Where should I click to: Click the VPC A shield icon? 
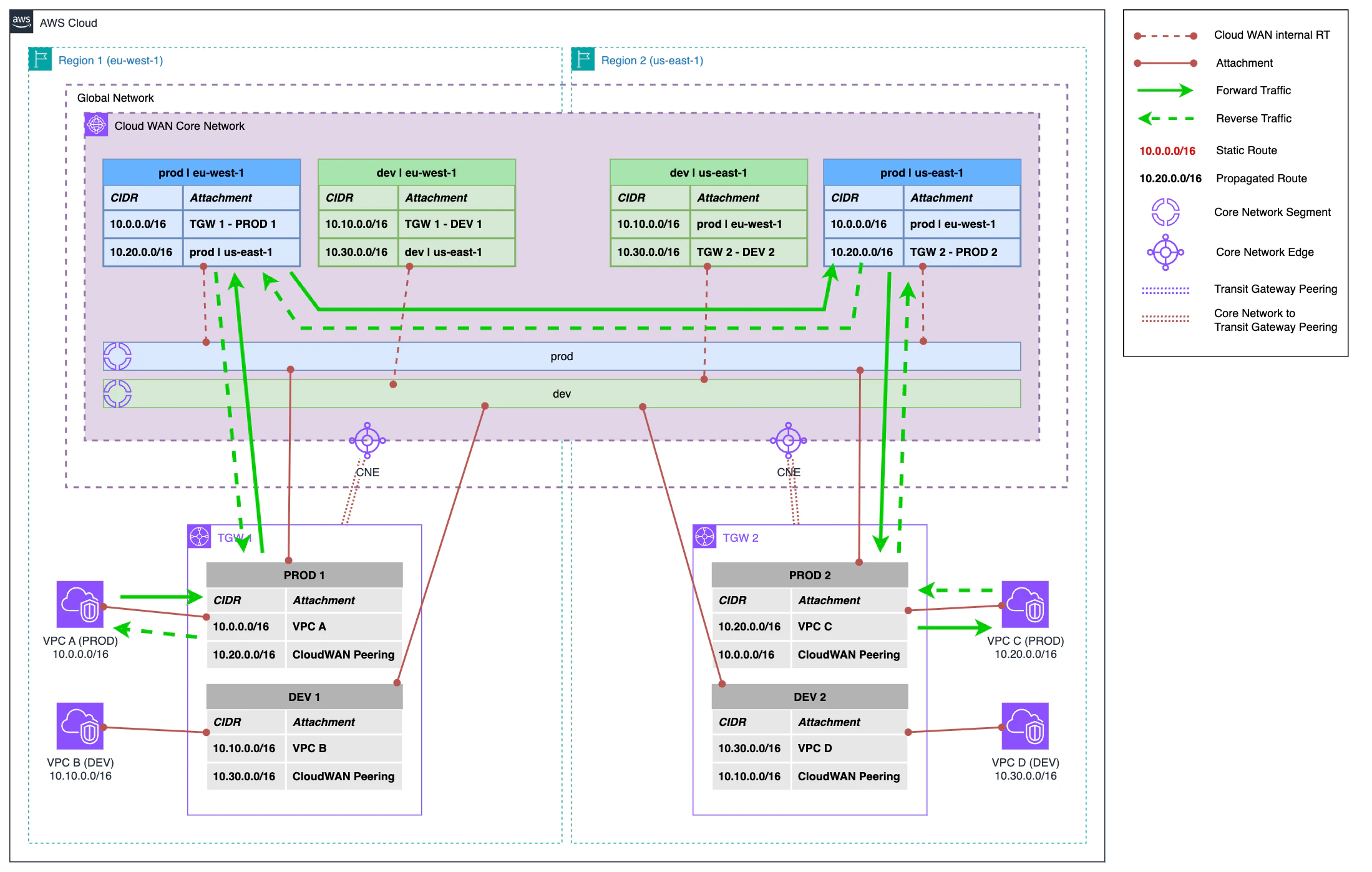coord(80,605)
